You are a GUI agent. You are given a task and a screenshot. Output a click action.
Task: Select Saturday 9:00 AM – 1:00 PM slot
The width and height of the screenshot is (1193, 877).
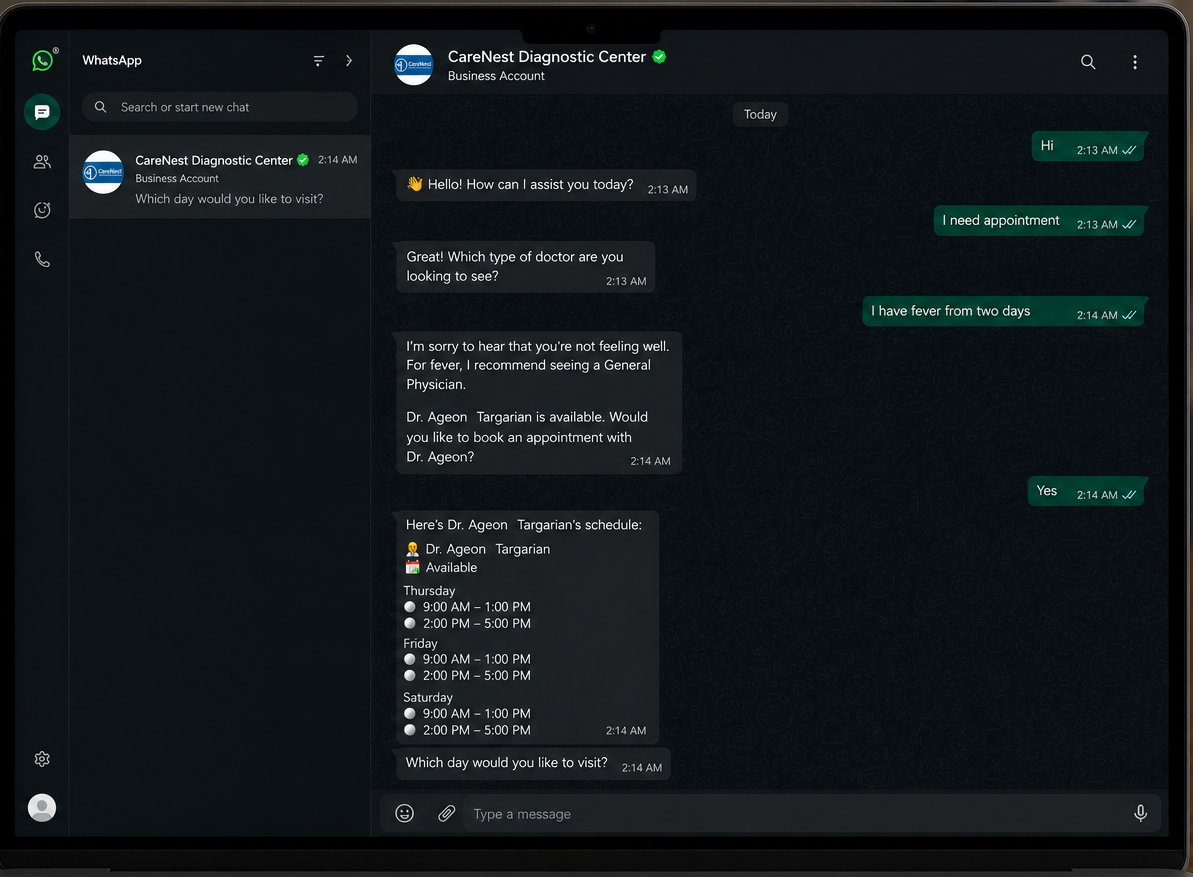(467, 713)
